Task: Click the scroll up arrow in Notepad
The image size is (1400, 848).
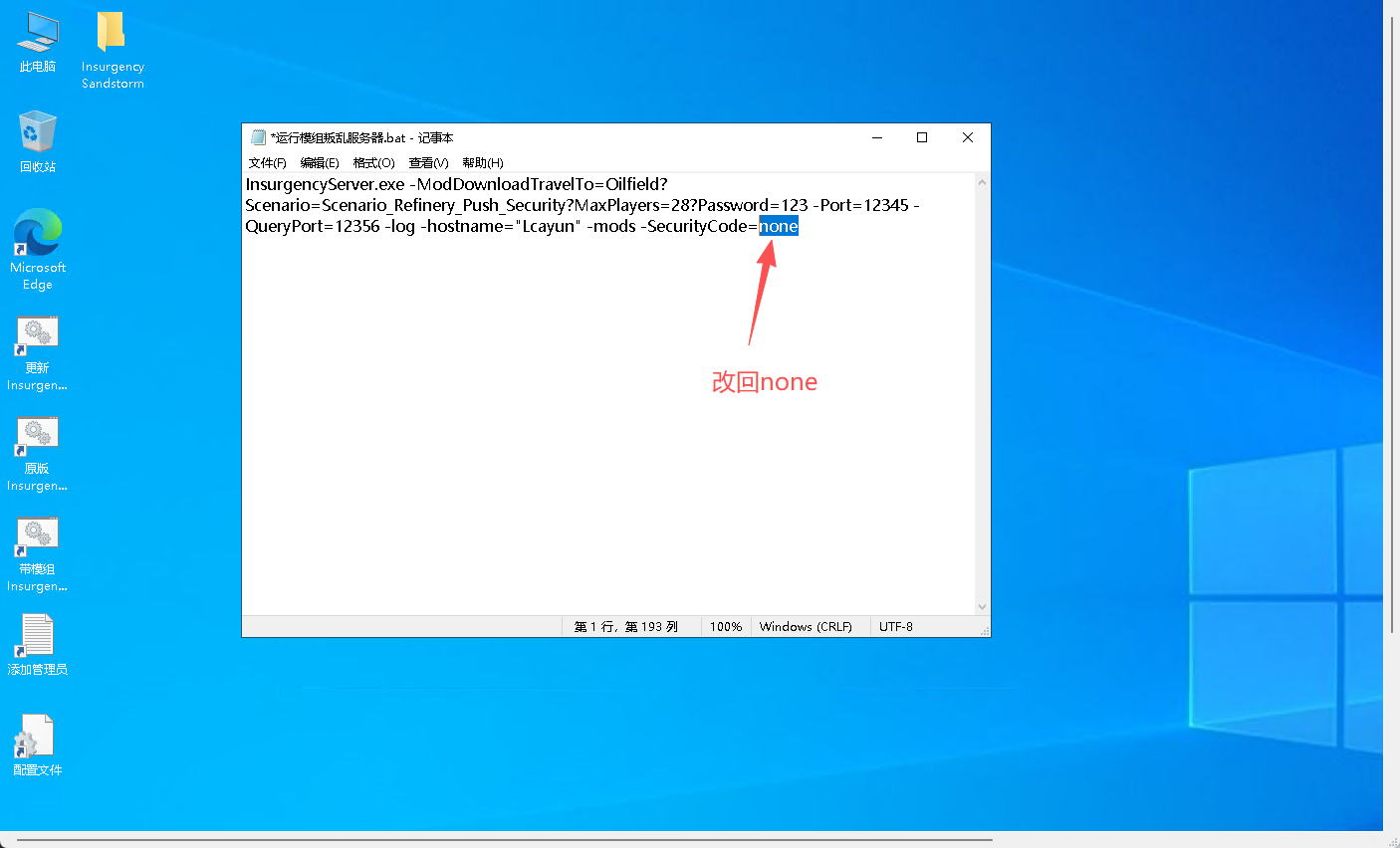Action: (982, 182)
